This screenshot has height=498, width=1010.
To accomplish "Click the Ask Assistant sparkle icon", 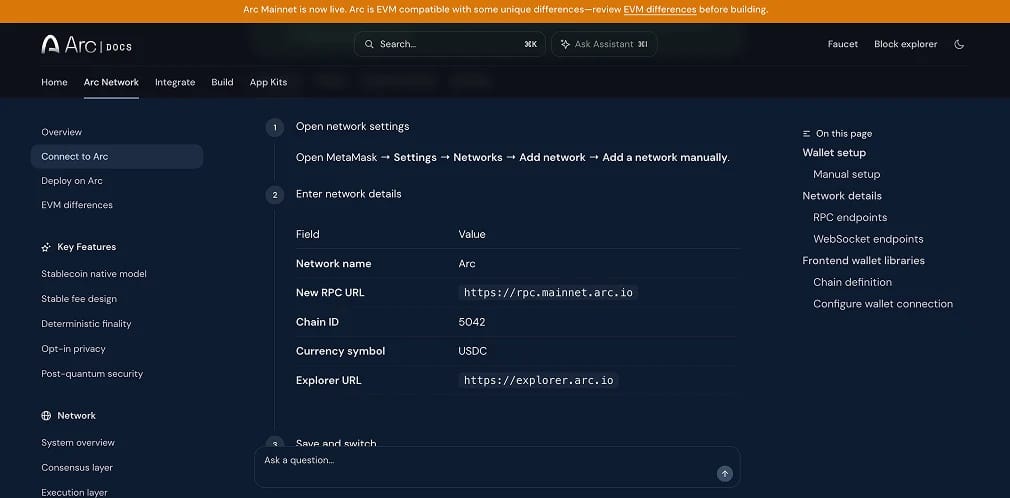I will click(565, 44).
